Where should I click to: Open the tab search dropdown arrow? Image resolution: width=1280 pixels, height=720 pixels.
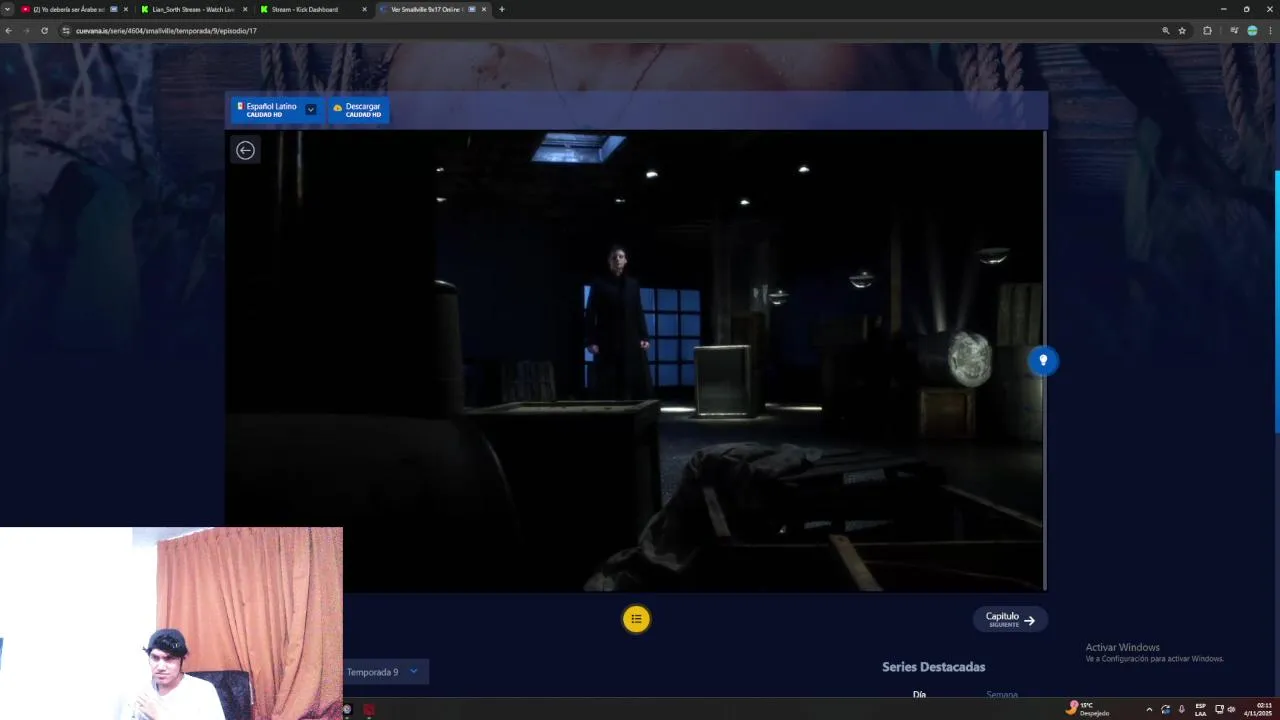click(8, 9)
